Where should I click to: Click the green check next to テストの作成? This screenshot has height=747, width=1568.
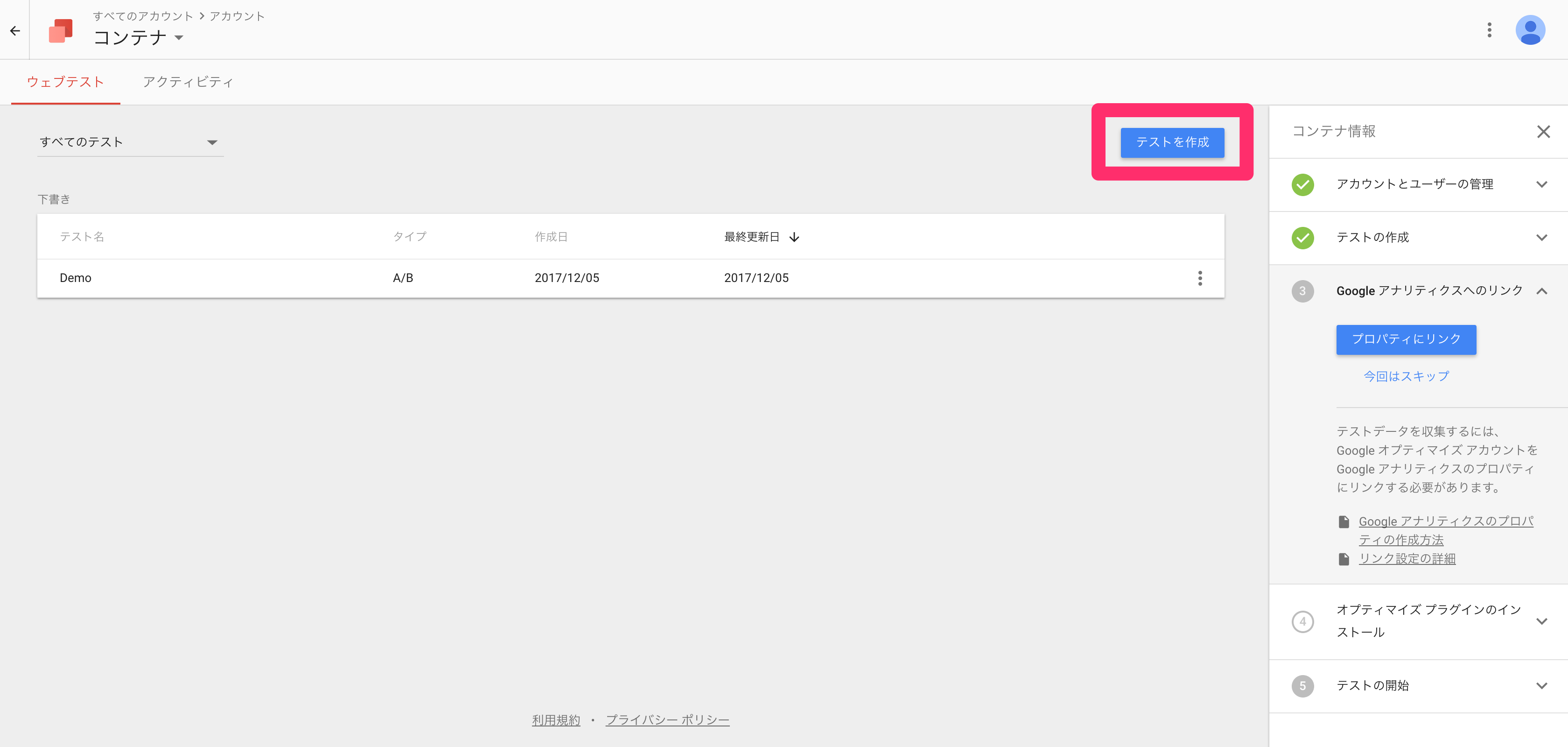[x=1302, y=238]
